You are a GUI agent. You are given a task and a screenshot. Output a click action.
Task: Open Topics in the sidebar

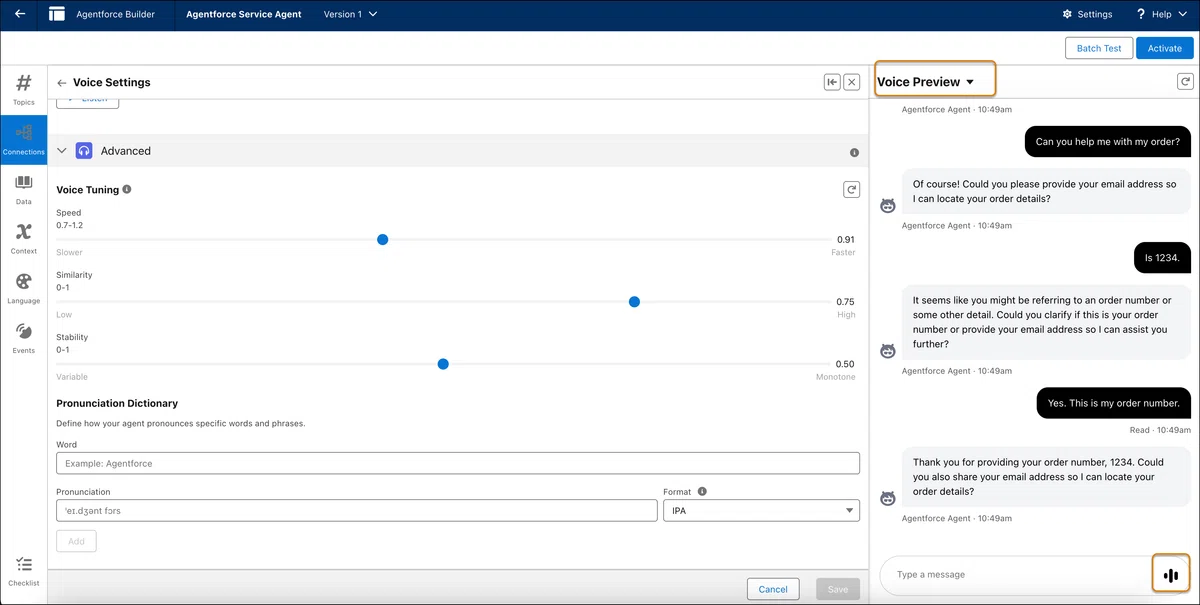[23, 89]
